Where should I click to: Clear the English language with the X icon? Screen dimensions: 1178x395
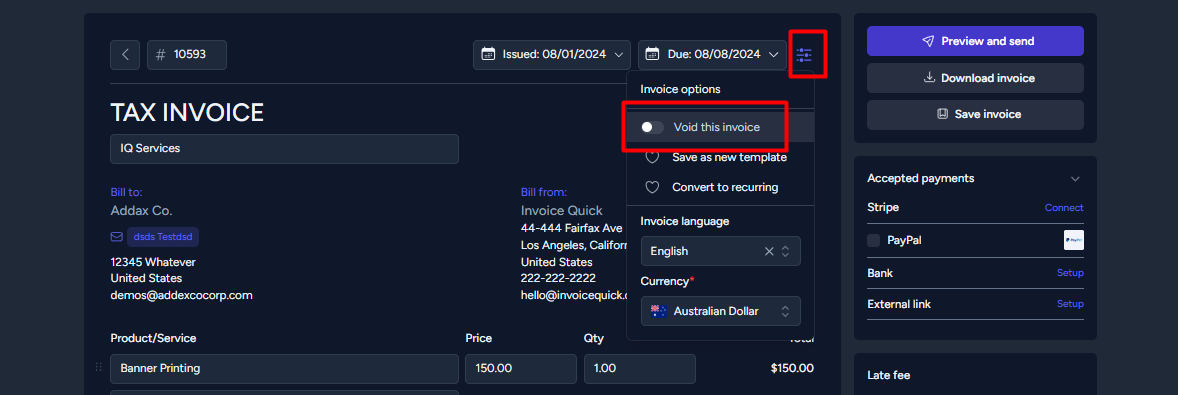point(769,252)
